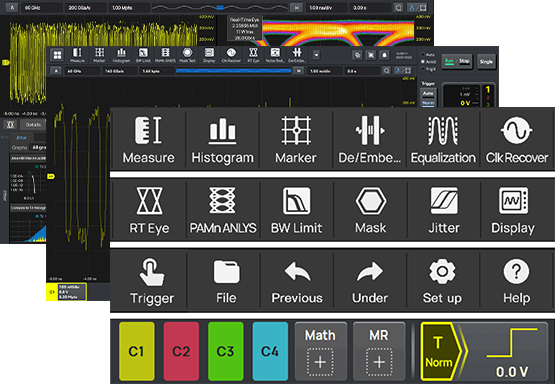Click the blue waveform overview bar in the middle window
555x384 pixels.
[x=234, y=71]
